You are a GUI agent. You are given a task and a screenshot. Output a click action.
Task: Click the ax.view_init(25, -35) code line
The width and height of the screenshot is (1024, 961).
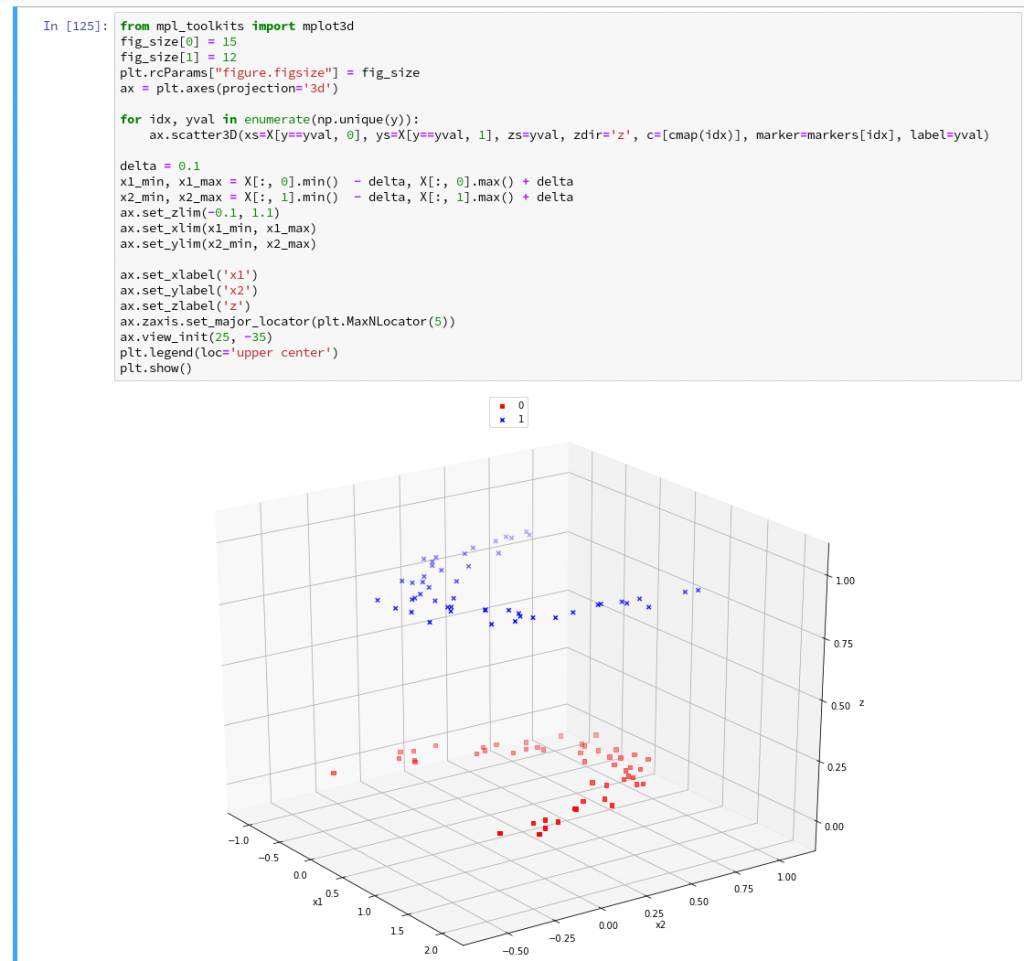click(x=195, y=336)
